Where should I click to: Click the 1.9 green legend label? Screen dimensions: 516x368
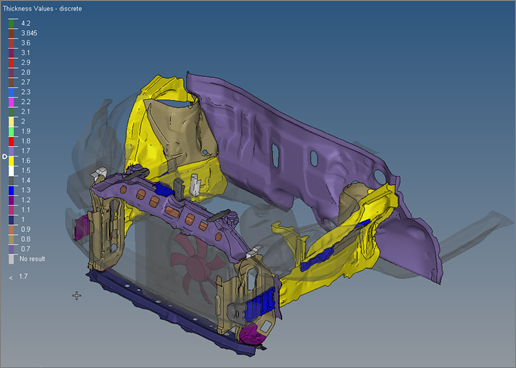pyautogui.click(x=26, y=131)
